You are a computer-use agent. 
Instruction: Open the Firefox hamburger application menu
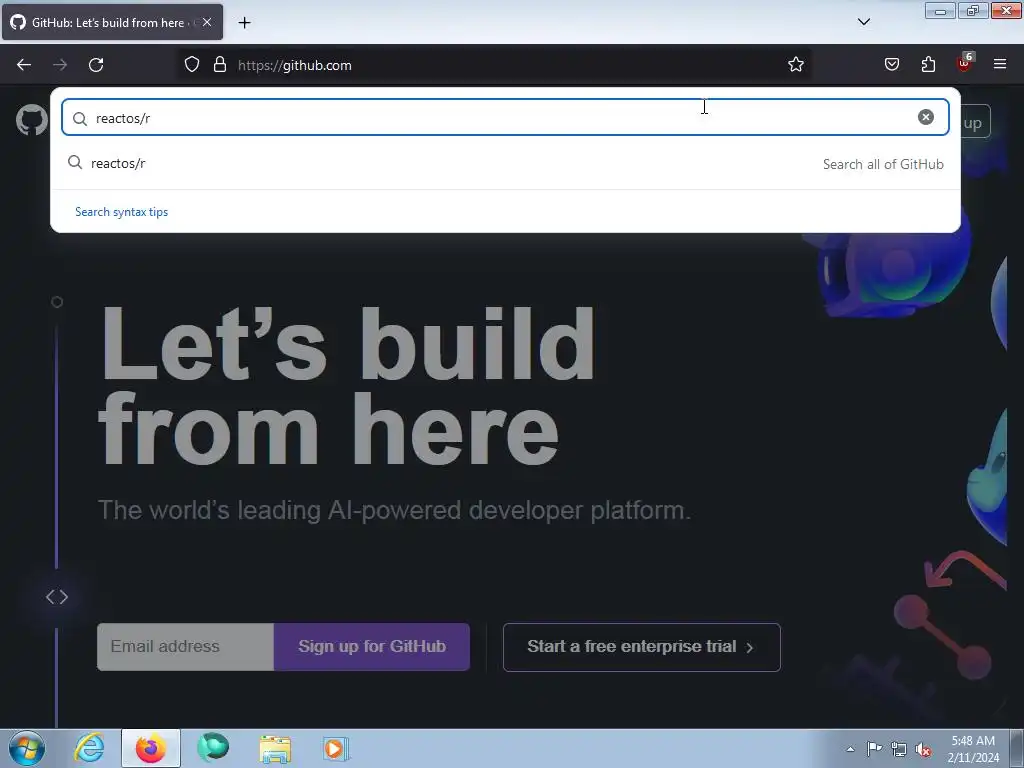(x=1000, y=64)
